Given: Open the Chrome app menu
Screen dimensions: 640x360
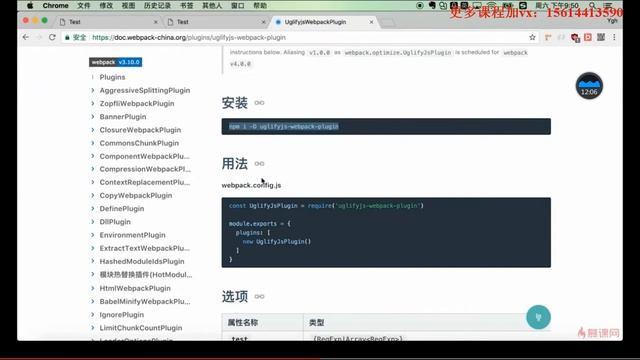Looking at the screenshot, I should pos(55,6).
